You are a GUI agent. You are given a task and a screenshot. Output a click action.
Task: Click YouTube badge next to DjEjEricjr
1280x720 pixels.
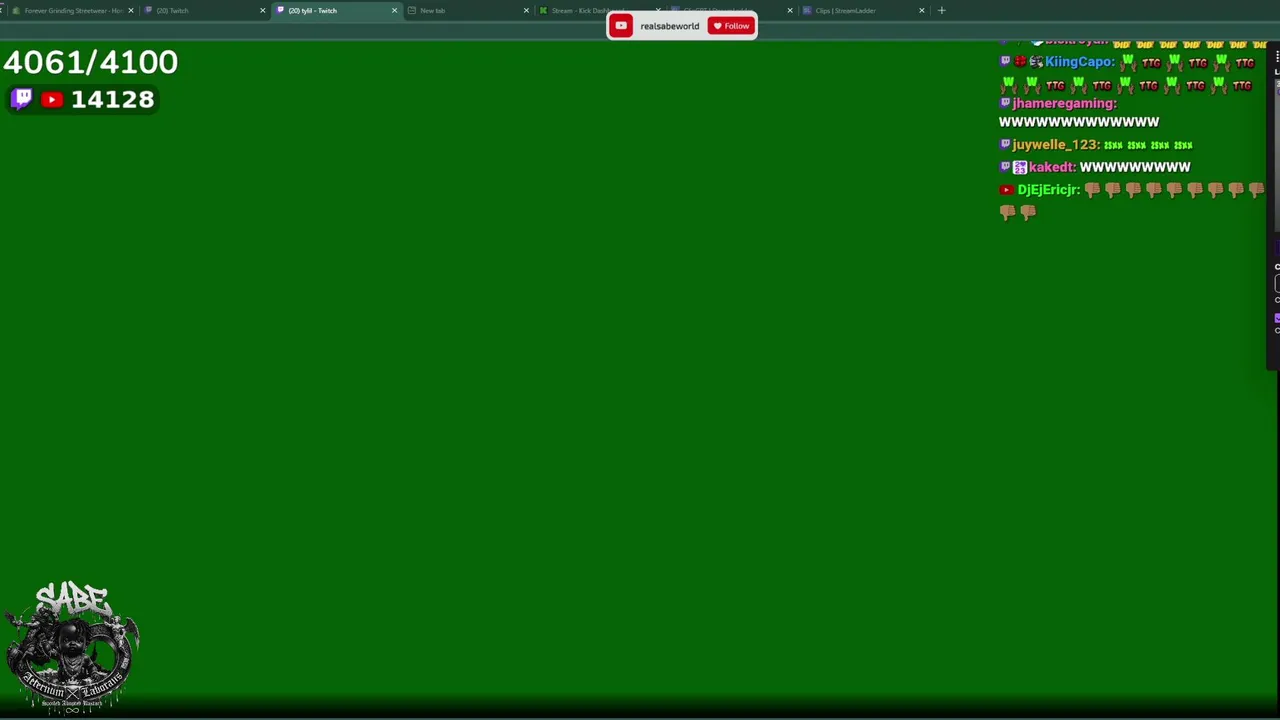pyautogui.click(x=1006, y=190)
